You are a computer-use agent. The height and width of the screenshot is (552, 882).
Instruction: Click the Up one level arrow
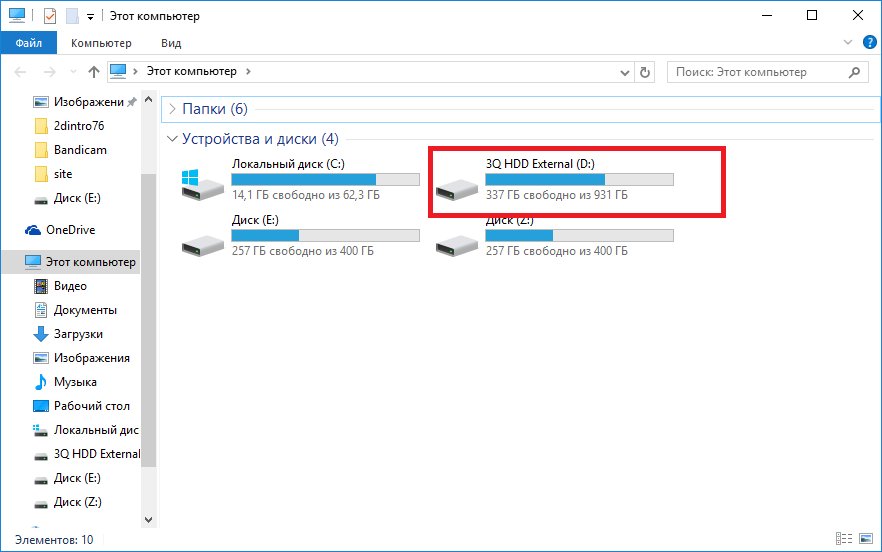[94, 72]
